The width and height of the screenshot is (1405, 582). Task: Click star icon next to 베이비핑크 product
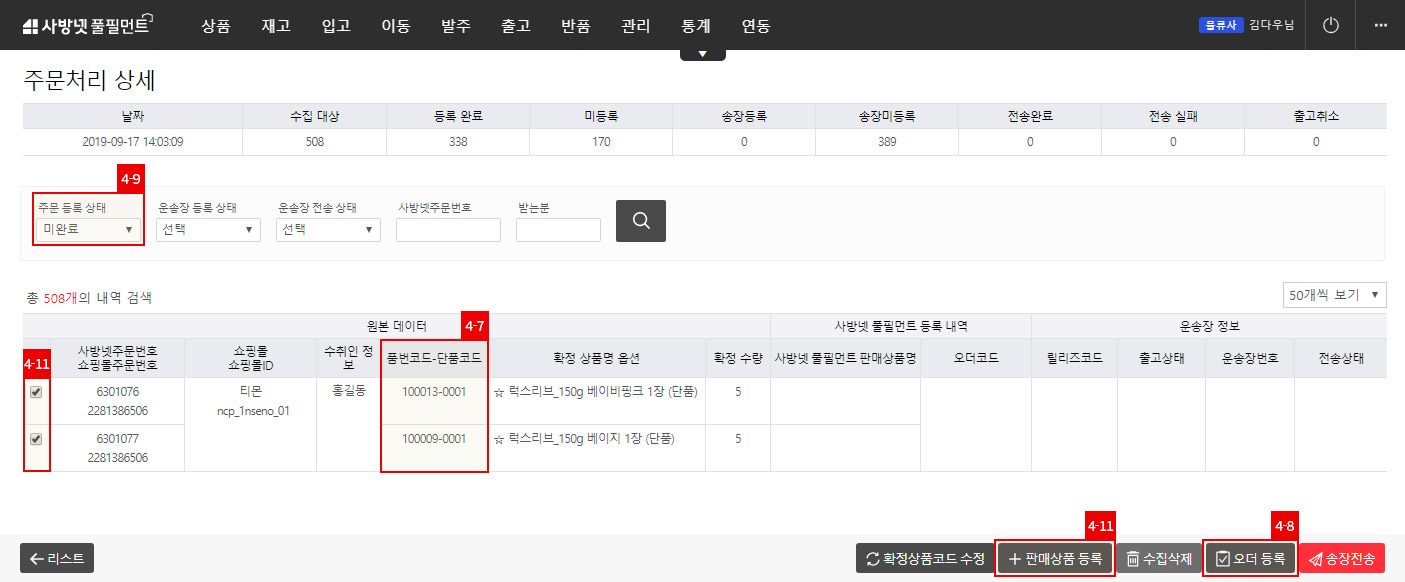tap(498, 392)
